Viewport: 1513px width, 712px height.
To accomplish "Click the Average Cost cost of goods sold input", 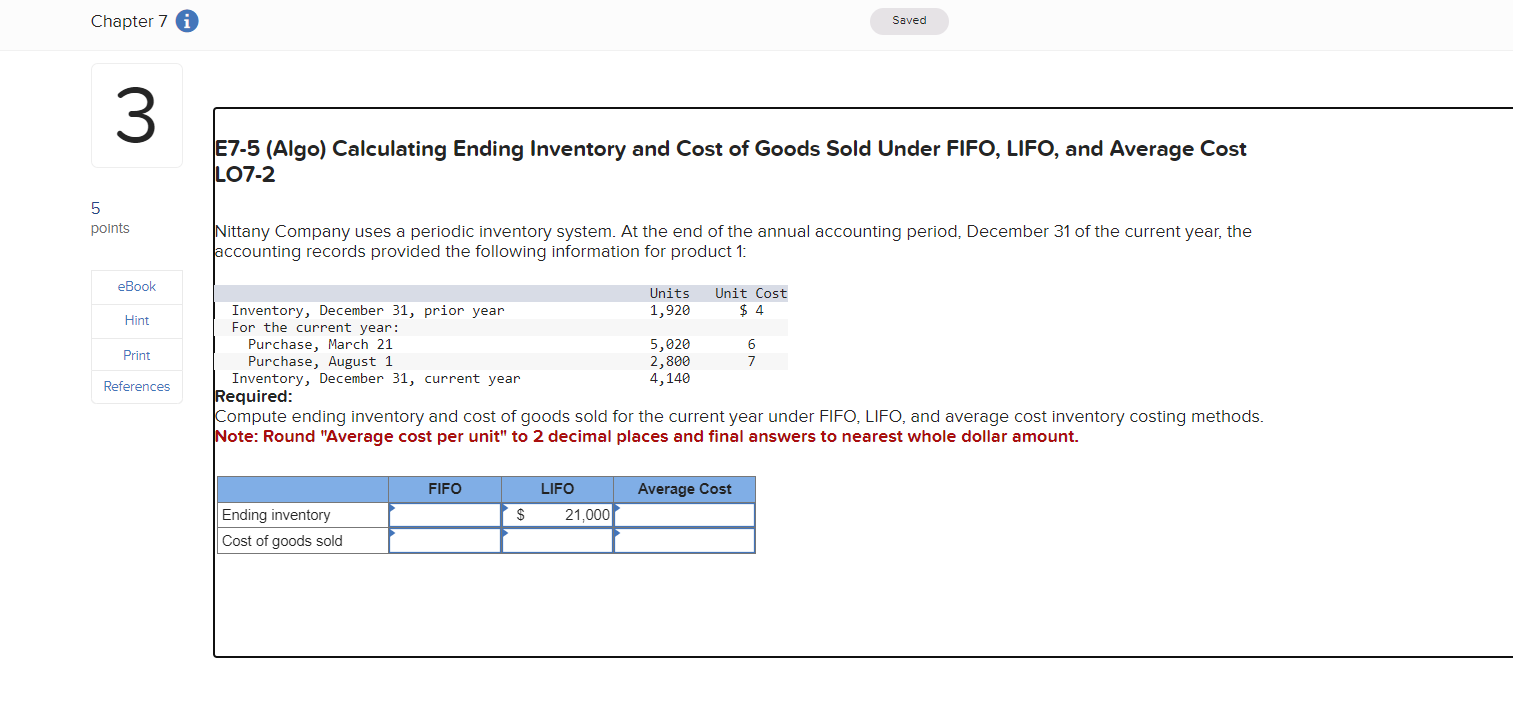I will [686, 540].
